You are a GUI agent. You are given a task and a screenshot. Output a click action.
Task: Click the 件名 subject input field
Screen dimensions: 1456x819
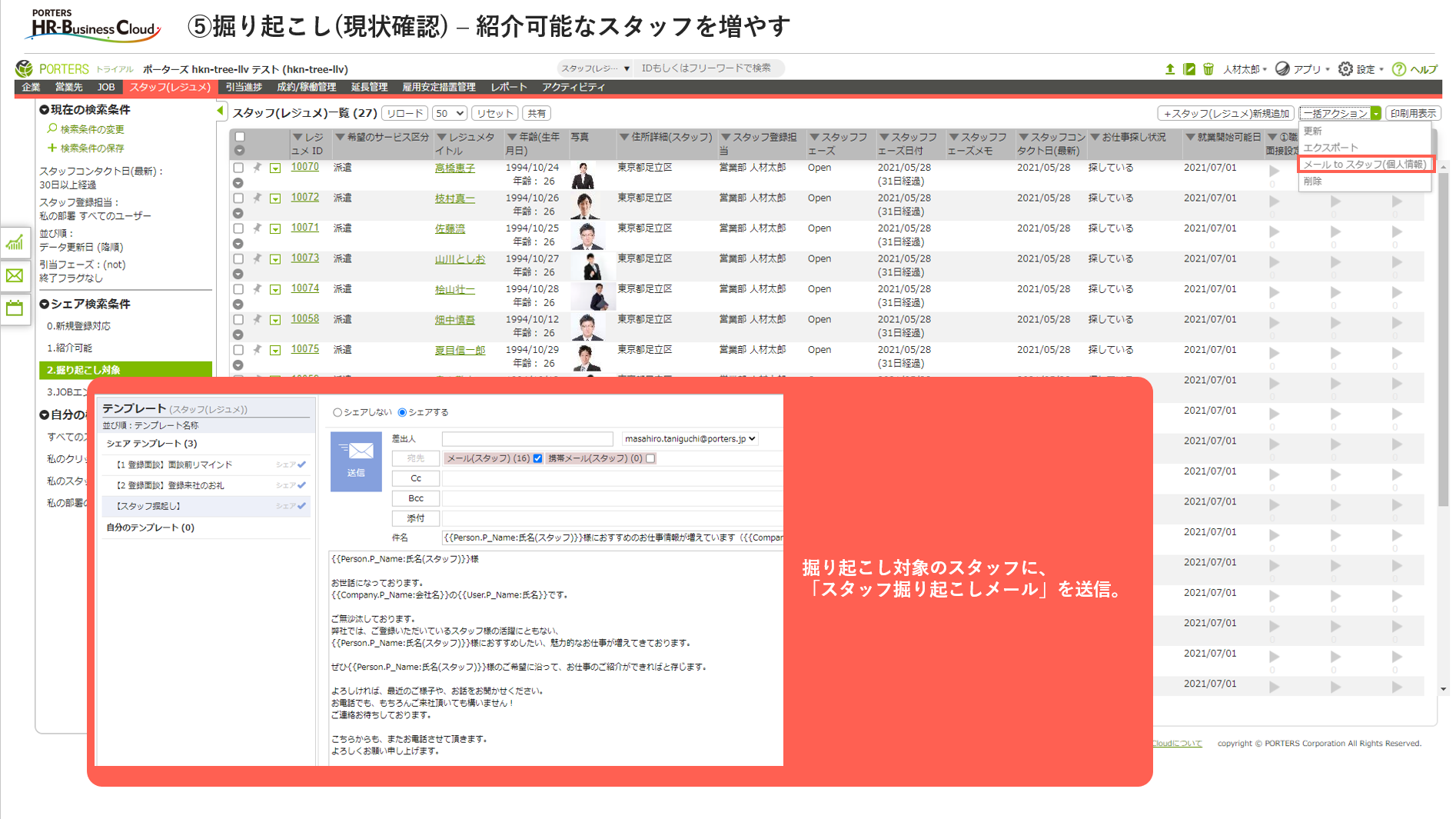[x=612, y=538]
